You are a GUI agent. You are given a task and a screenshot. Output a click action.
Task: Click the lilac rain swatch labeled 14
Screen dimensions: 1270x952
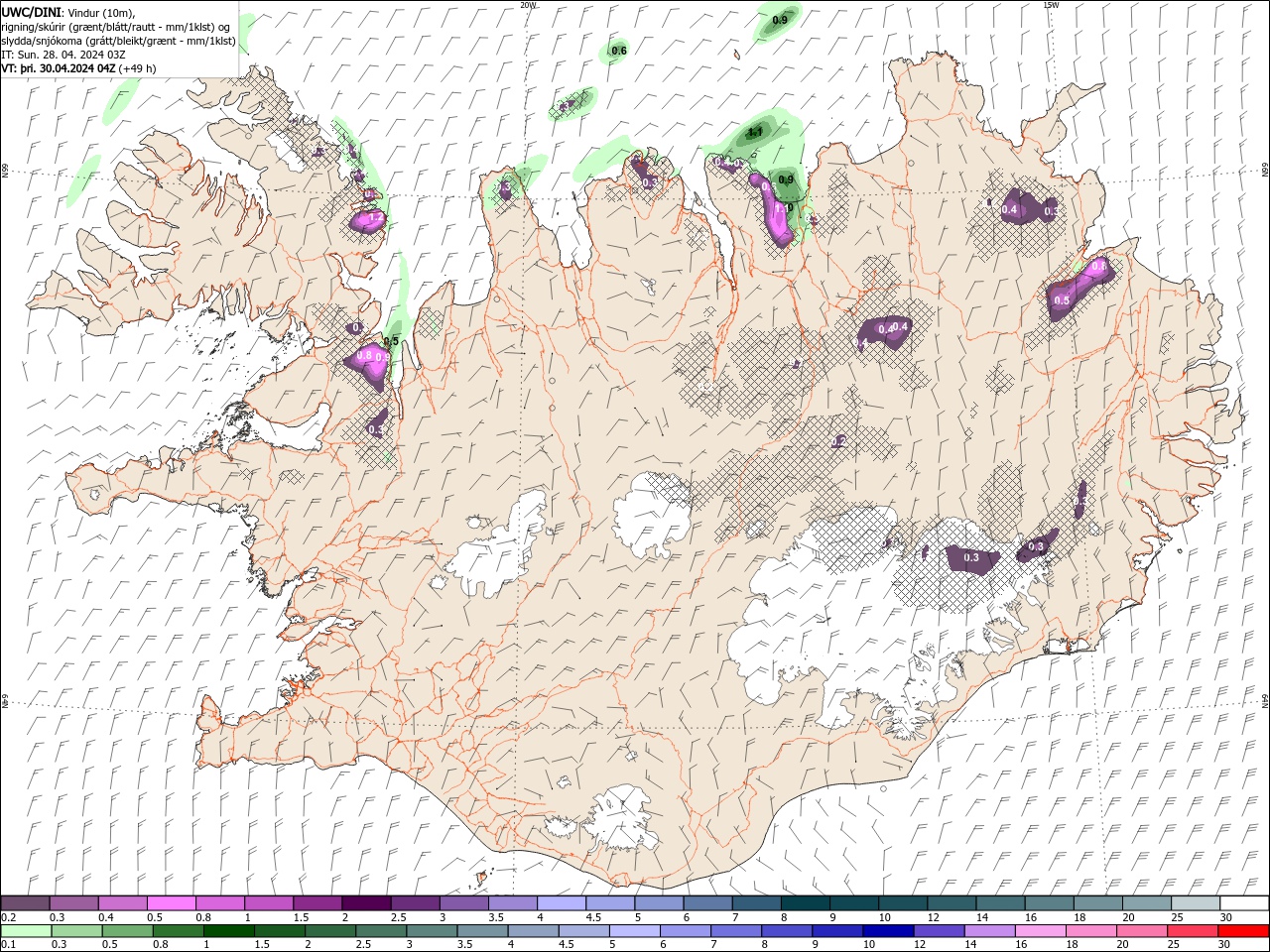[988, 931]
